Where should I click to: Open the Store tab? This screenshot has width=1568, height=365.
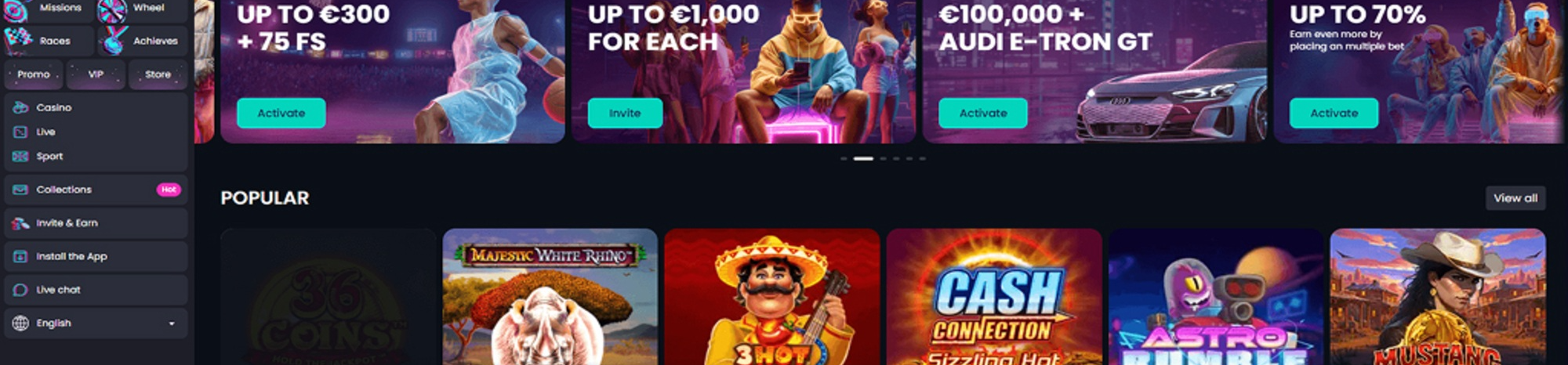(158, 74)
